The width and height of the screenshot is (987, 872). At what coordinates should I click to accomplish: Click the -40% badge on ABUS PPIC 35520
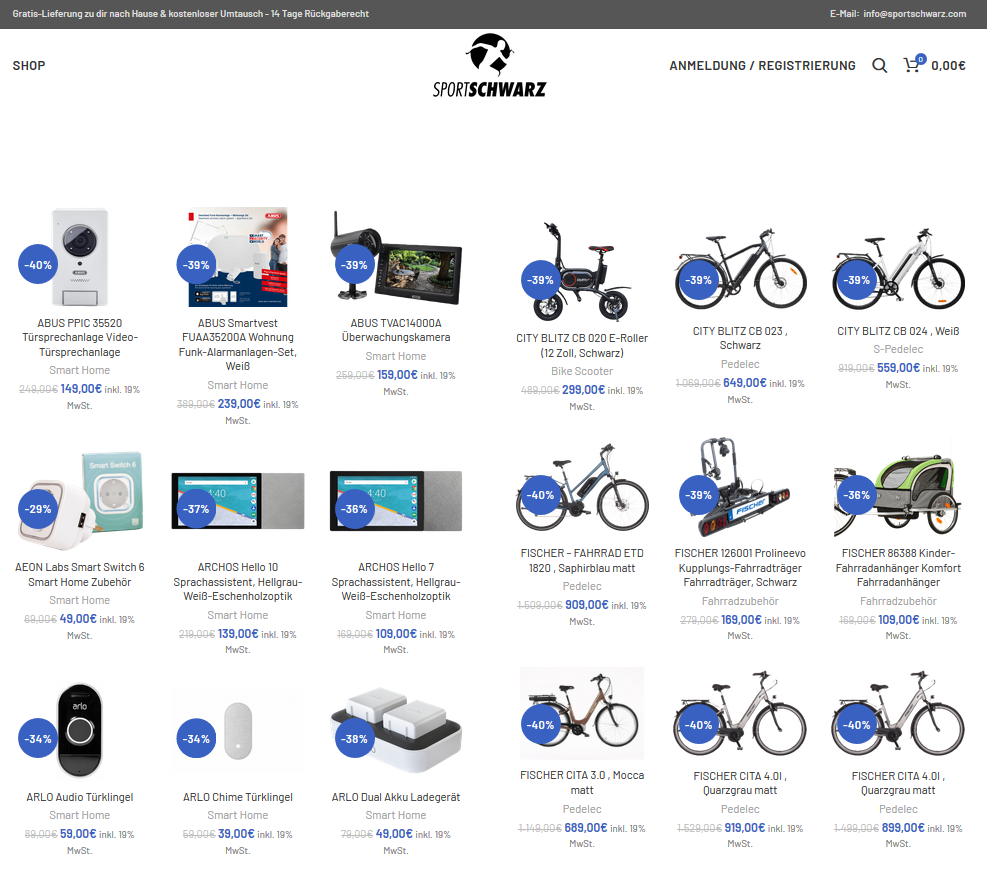38,264
